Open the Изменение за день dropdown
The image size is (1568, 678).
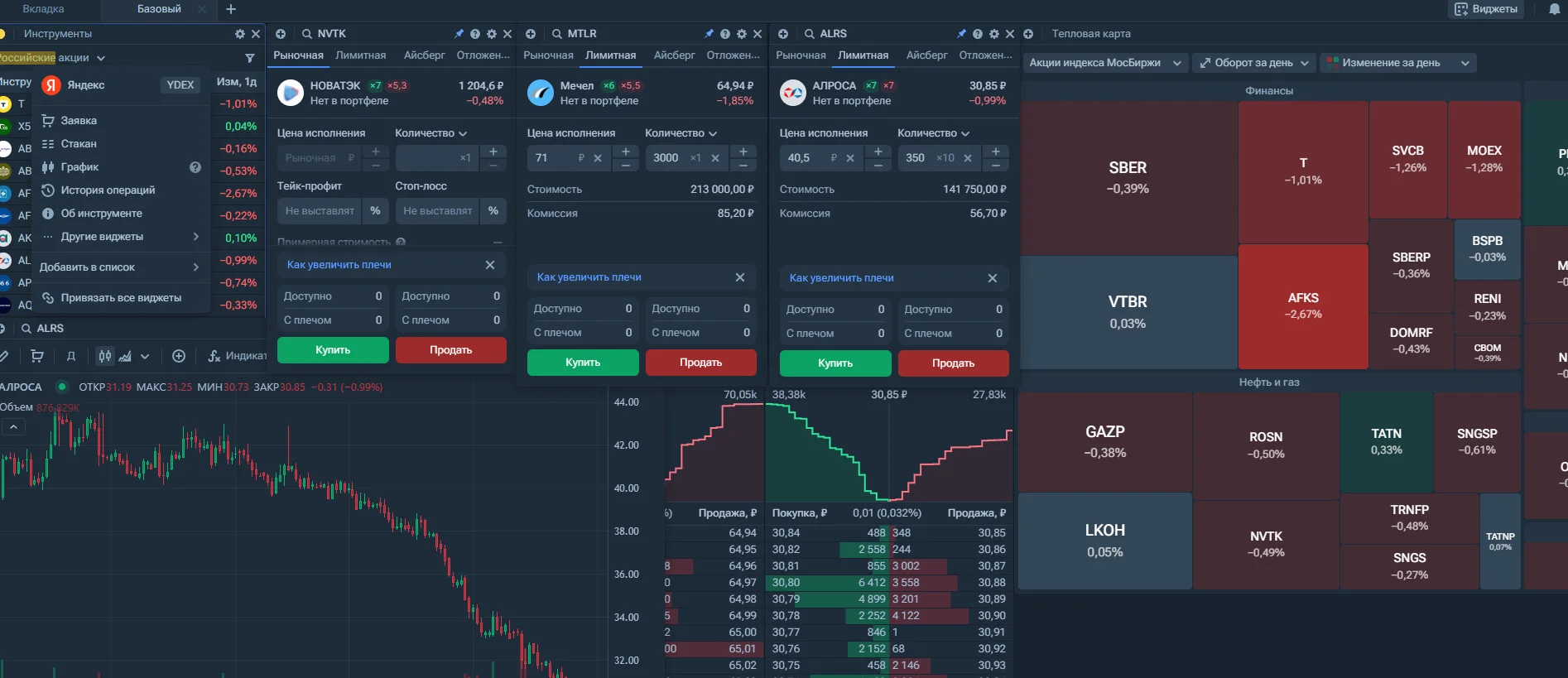click(1398, 63)
